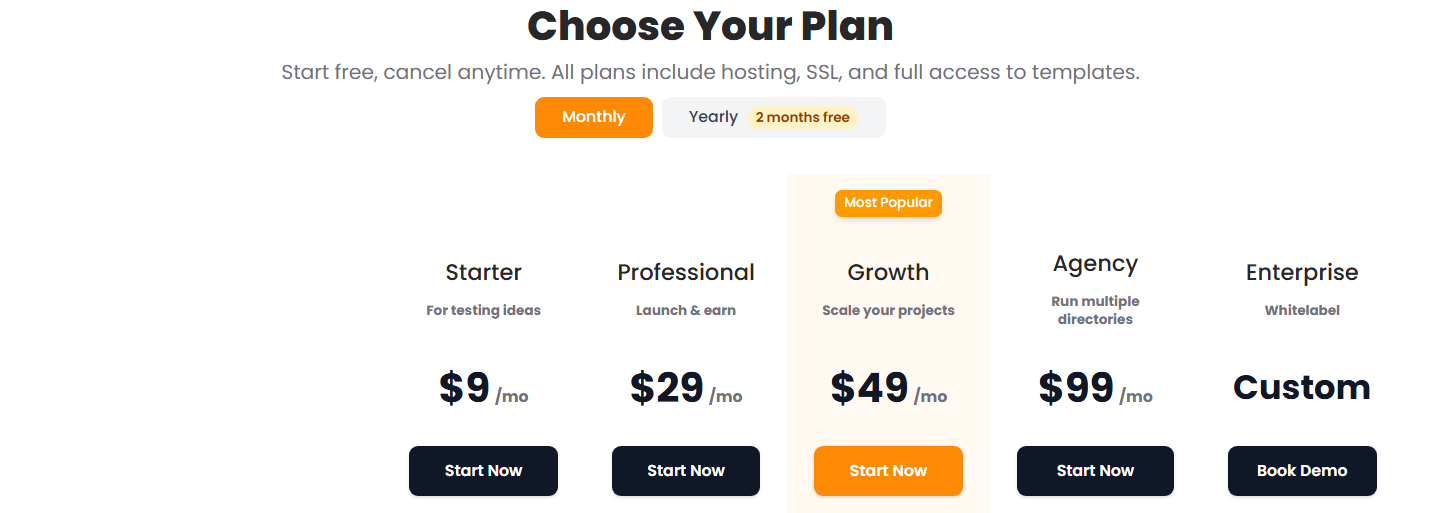This screenshot has height=513, width=1454.
Task: Select the Agency plan heading
Action: tap(1095, 264)
